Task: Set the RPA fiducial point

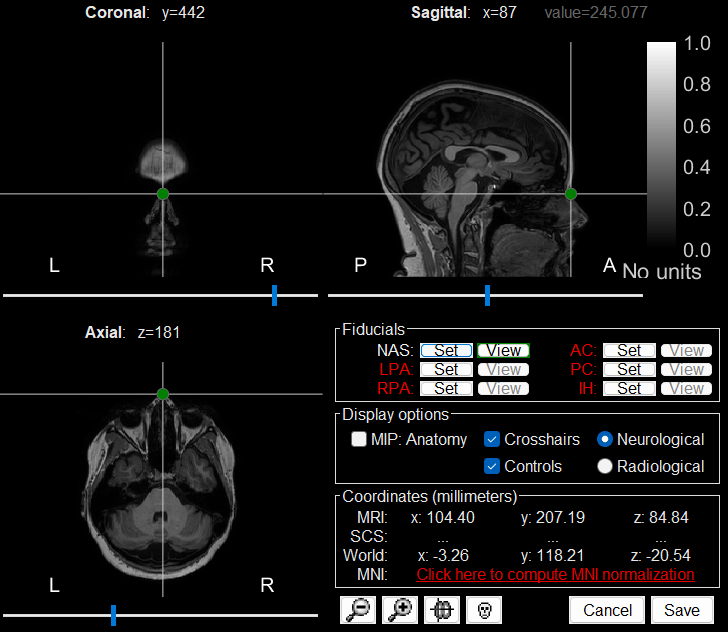Action: click(x=446, y=388)
